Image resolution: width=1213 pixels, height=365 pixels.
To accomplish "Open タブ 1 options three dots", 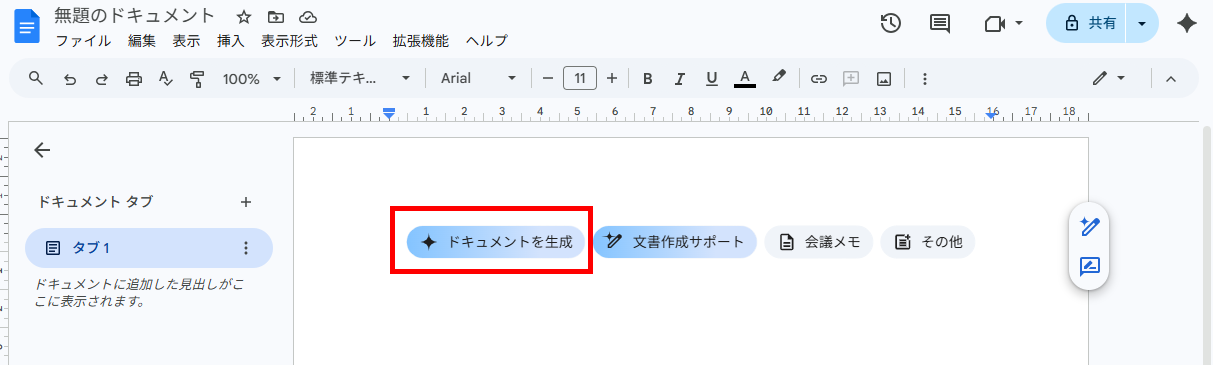I will [x=246, y=248].
